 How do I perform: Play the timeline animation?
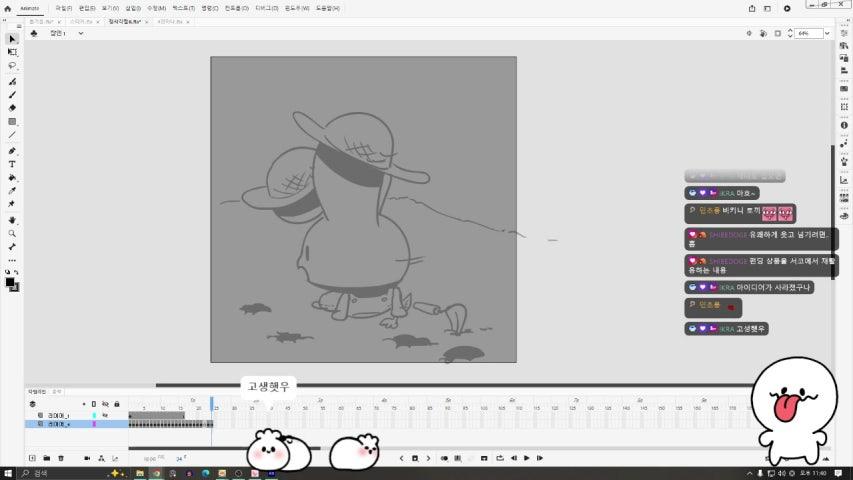pos(527,458)
